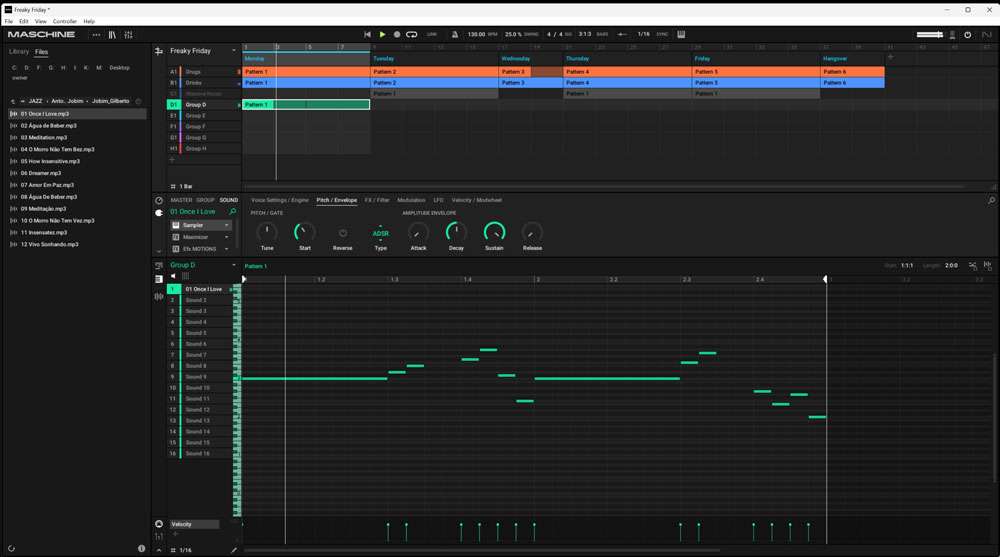Open the FX / Filter page
This screenshot has width=1000, height=557.
point(377,200)
